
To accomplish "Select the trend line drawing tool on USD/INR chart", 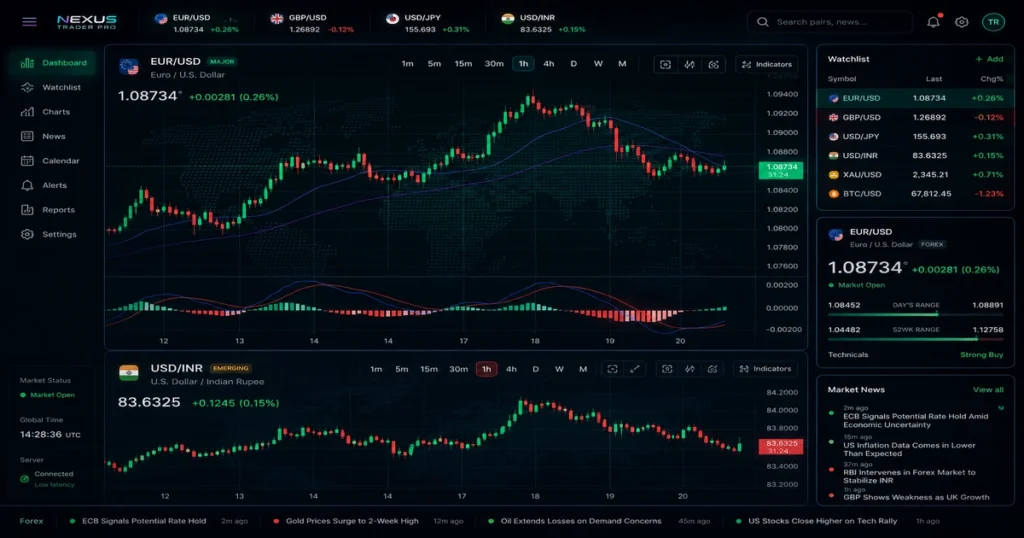I will (x=635, y=369).
